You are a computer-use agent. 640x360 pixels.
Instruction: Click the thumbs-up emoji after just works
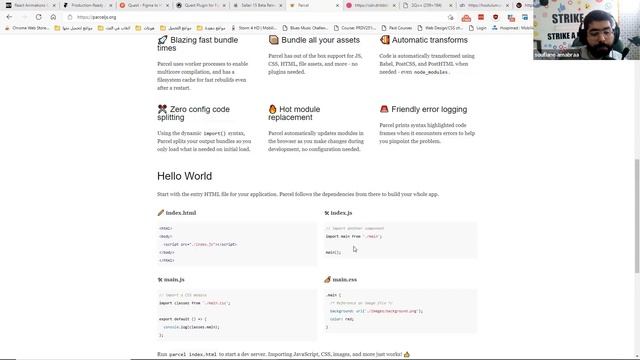pyautogui.click(x=407, y=354)
